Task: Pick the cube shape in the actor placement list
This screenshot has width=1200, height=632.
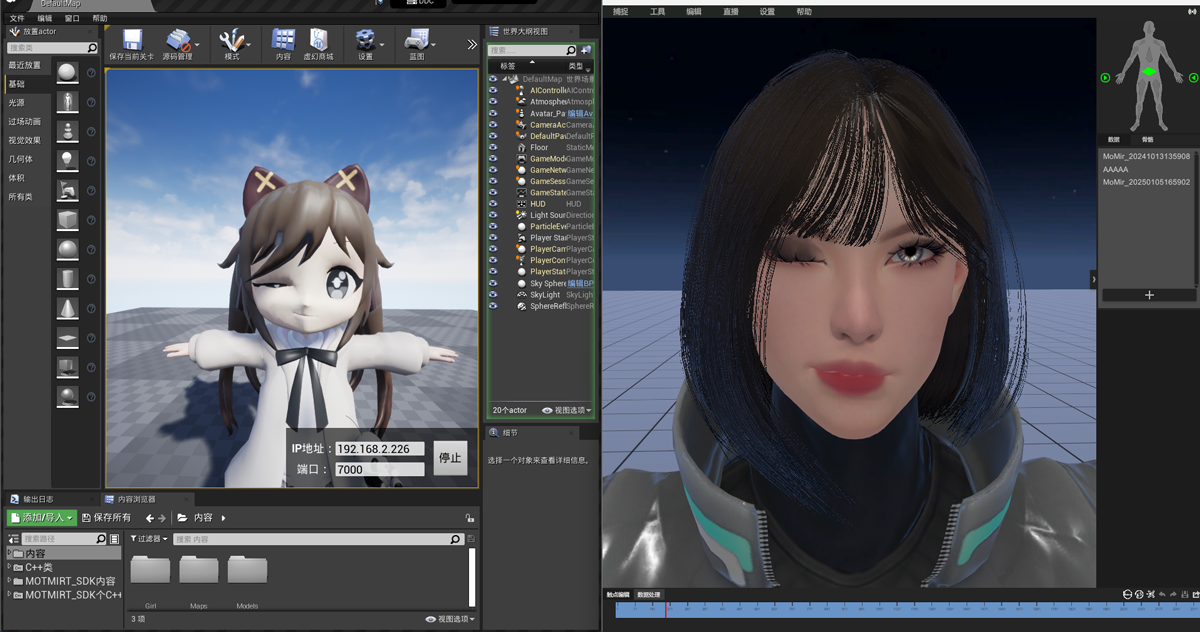Action: point(67,219)
